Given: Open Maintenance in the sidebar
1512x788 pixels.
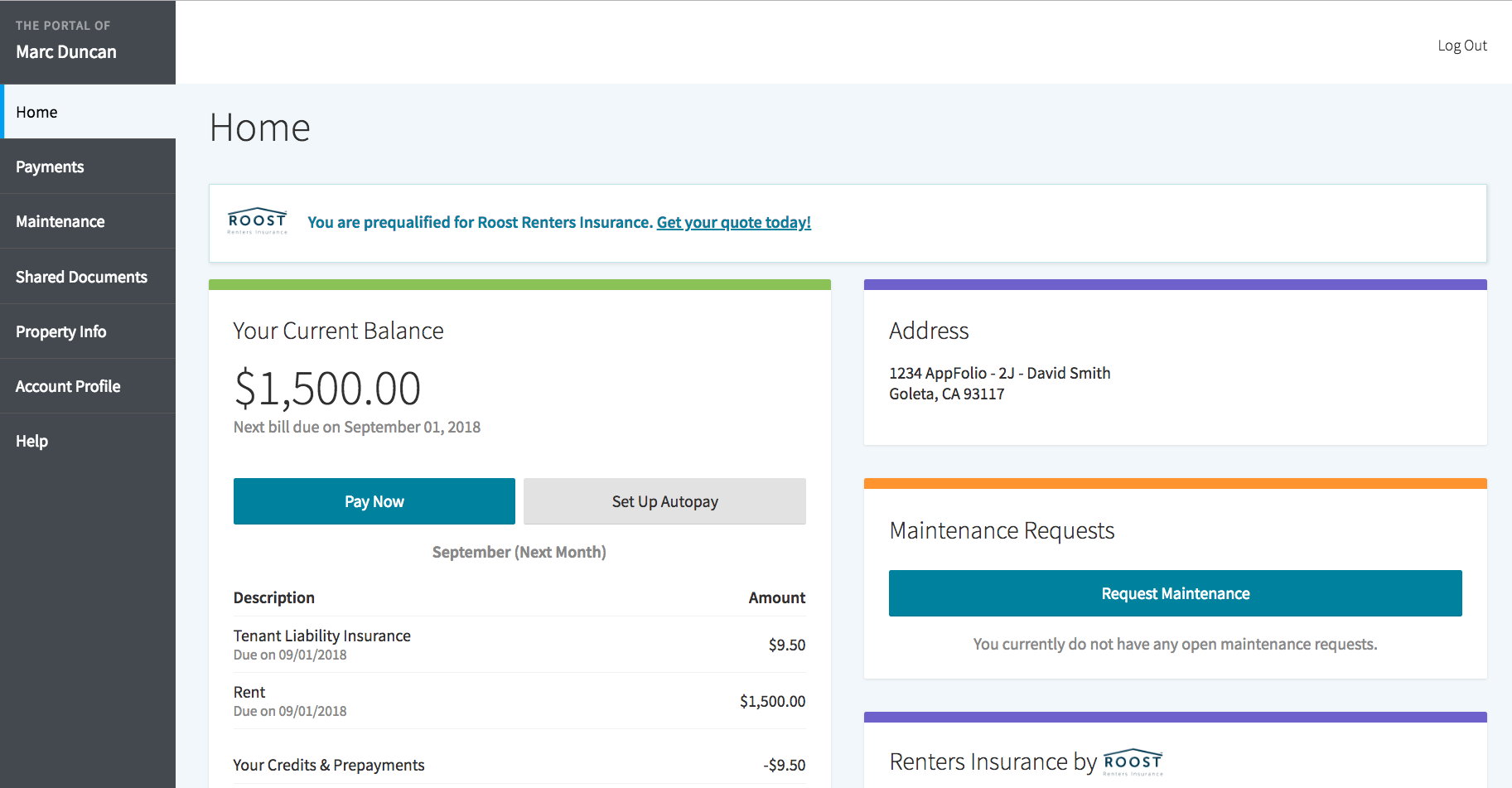Looking at the screenshot, I should [x=60, y=221].
